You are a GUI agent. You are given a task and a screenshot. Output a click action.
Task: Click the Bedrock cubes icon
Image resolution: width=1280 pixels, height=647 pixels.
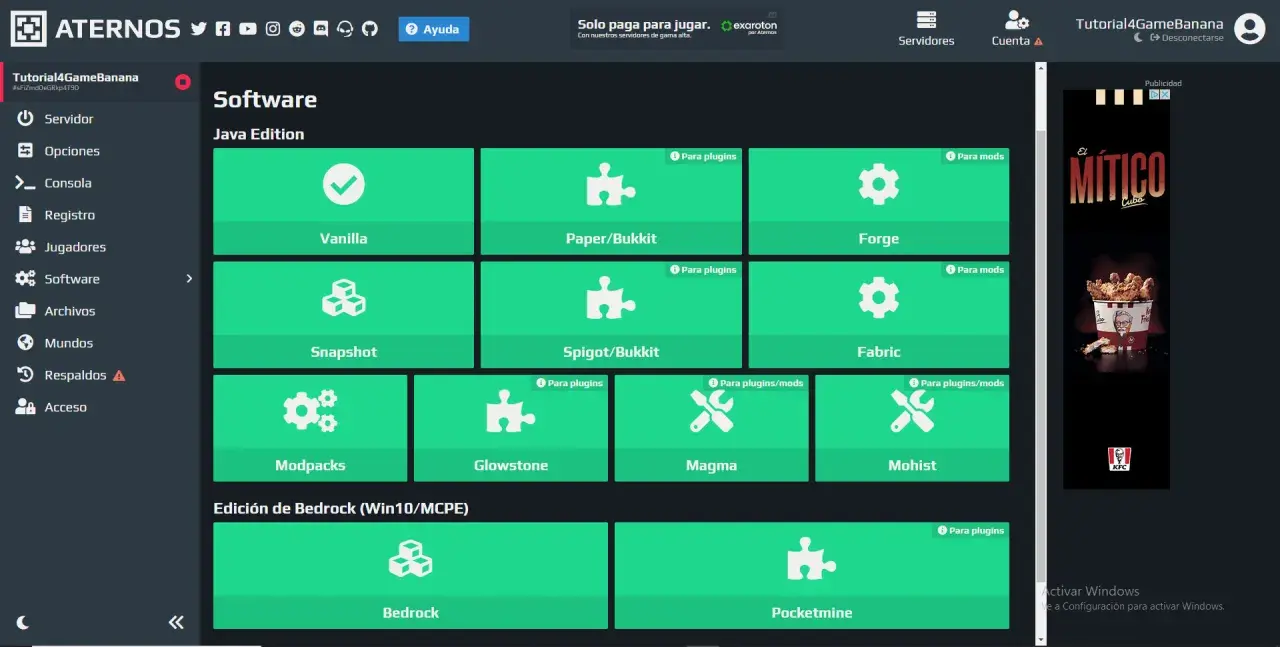click(410, 558)
